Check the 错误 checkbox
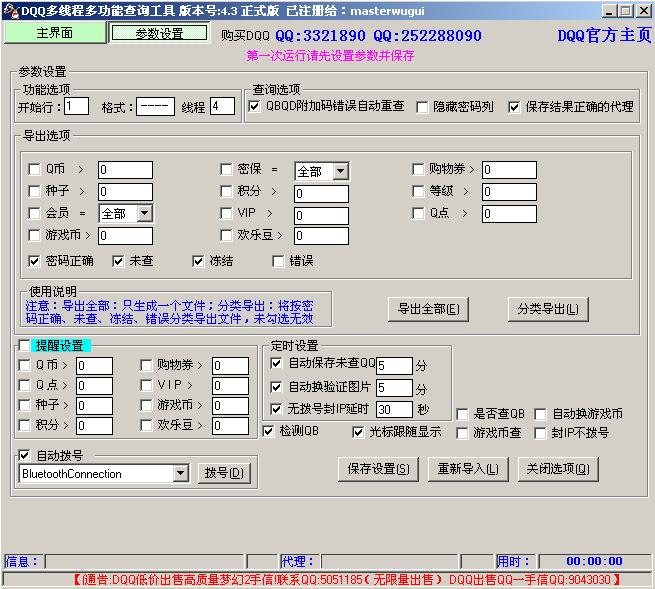The image size is (655, 589). [x=278, y=261]
